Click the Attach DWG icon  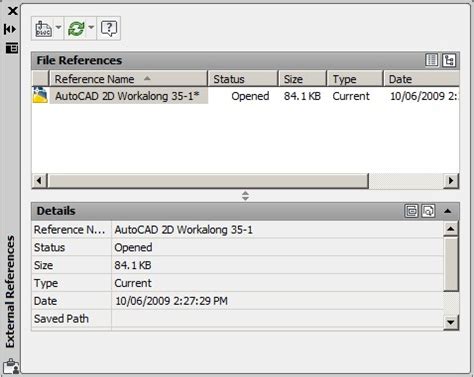coord(43,29)
